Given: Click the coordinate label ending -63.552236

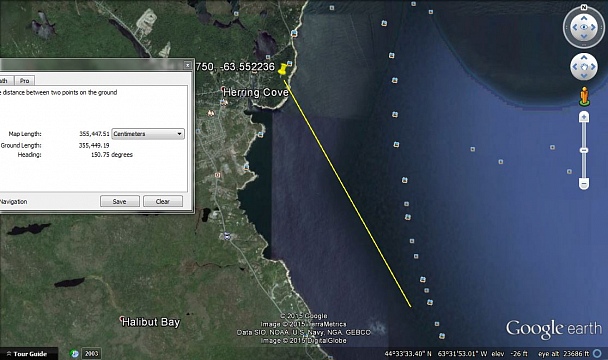Looking at the screenshot, I should coord(235,67).
